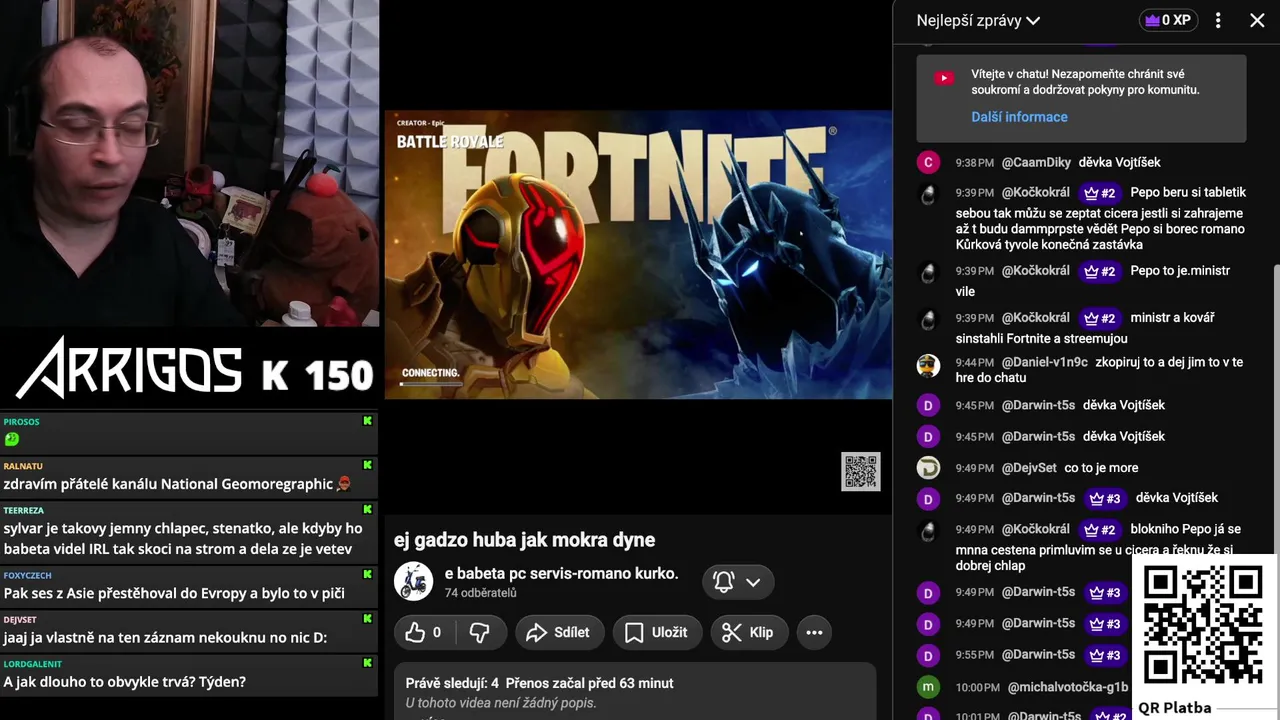Click the Fortnite video player

tap(638, 255)
